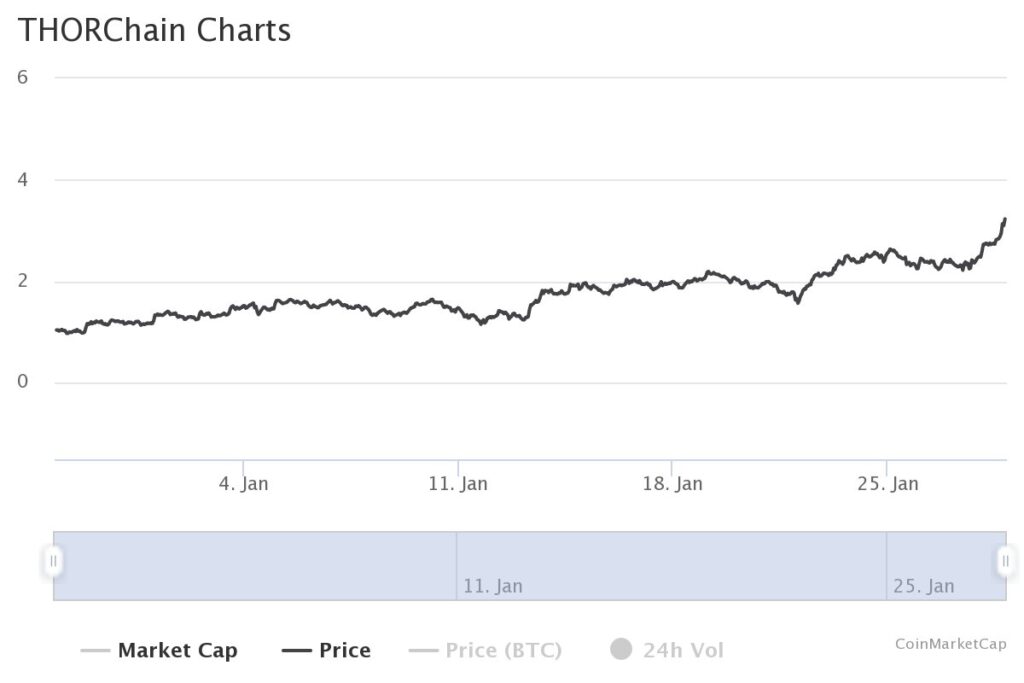Click the Price (BTC) legend line marker
The height and width of the screenshot is (683, 1024).
[423, 651]
